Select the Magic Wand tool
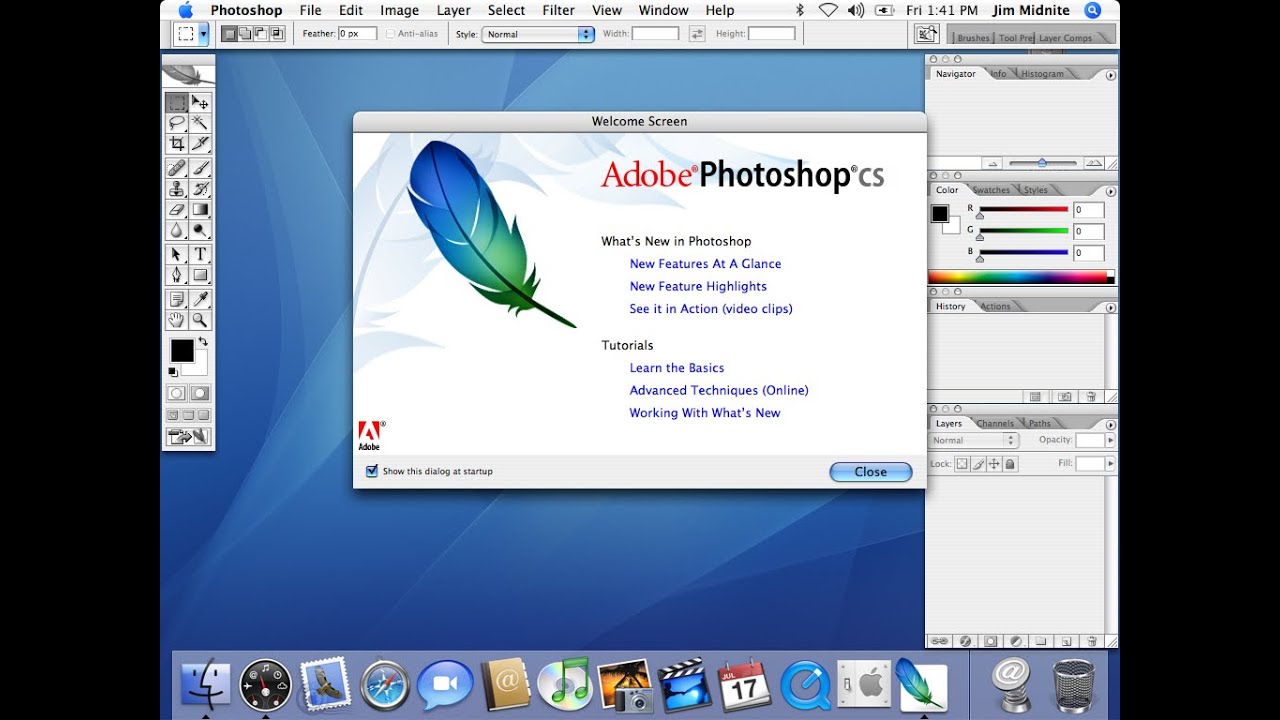Screen dimensions: 1280x720 pos(200,123)
